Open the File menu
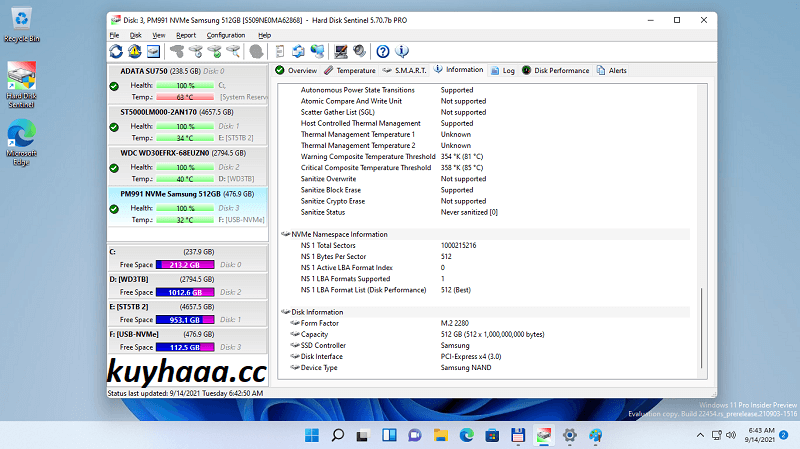800x449 pixels. pos(114,35)
